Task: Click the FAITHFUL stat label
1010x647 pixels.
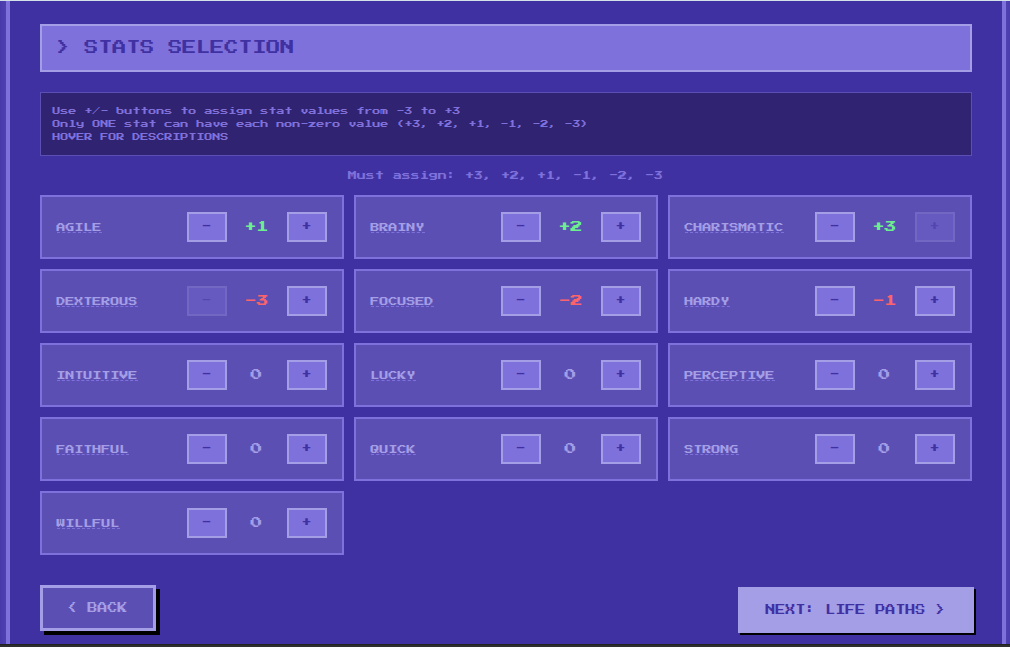Action: tap(92, 450)
